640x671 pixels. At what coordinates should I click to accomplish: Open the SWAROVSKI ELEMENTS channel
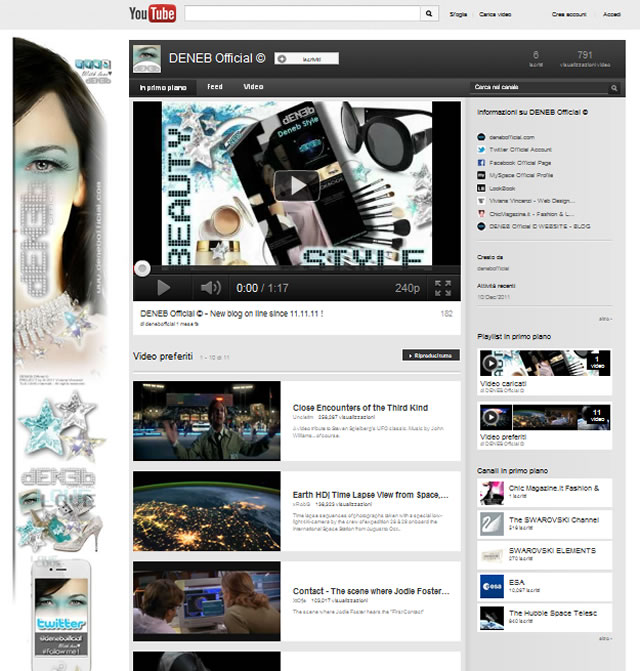click(552, 551)
